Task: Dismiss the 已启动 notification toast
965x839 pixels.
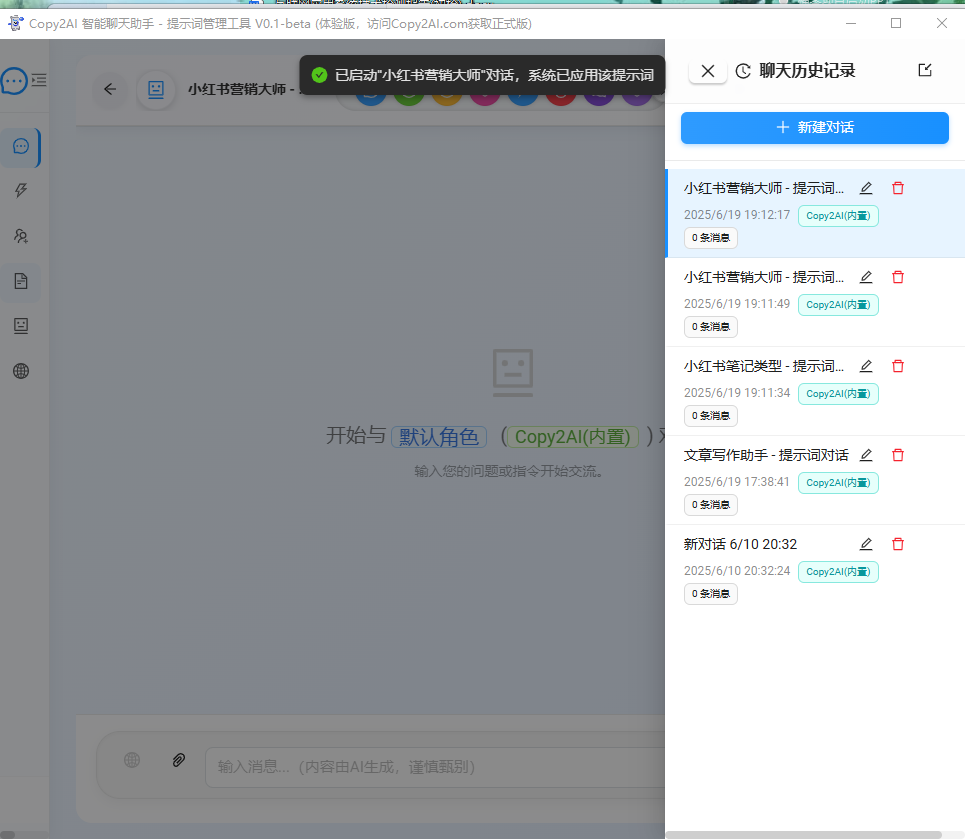Action: [482, 75]
